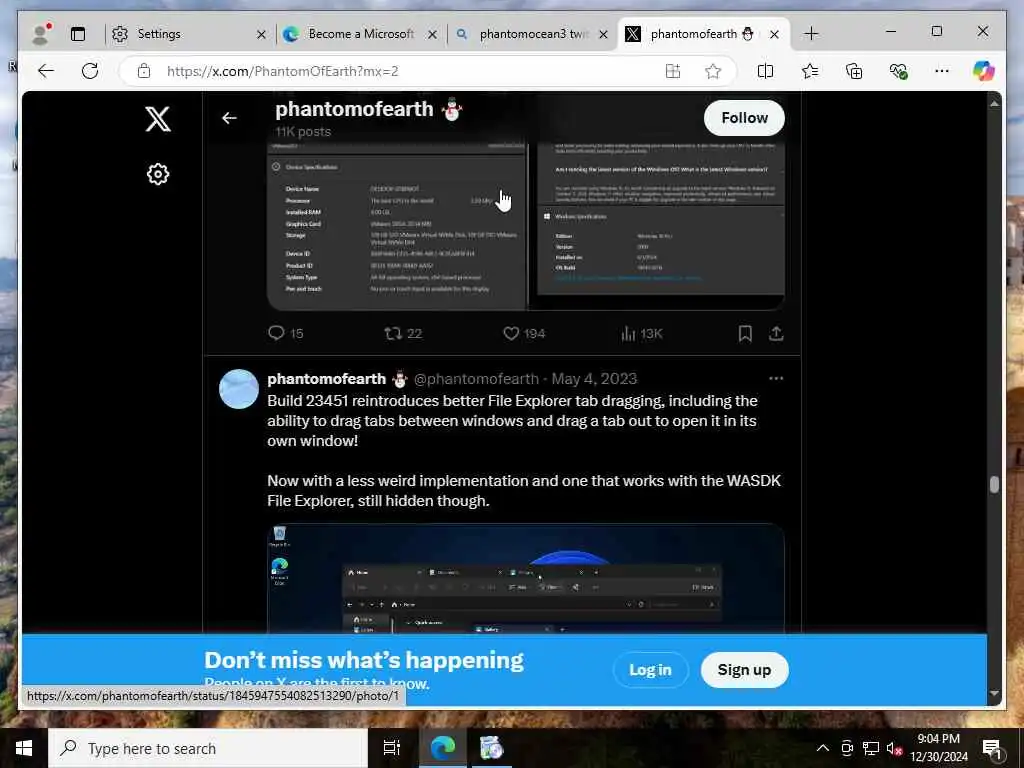Screen dimensions: 1024x768
Task: Open the network tray icon
Action: (x=871, y=748)
